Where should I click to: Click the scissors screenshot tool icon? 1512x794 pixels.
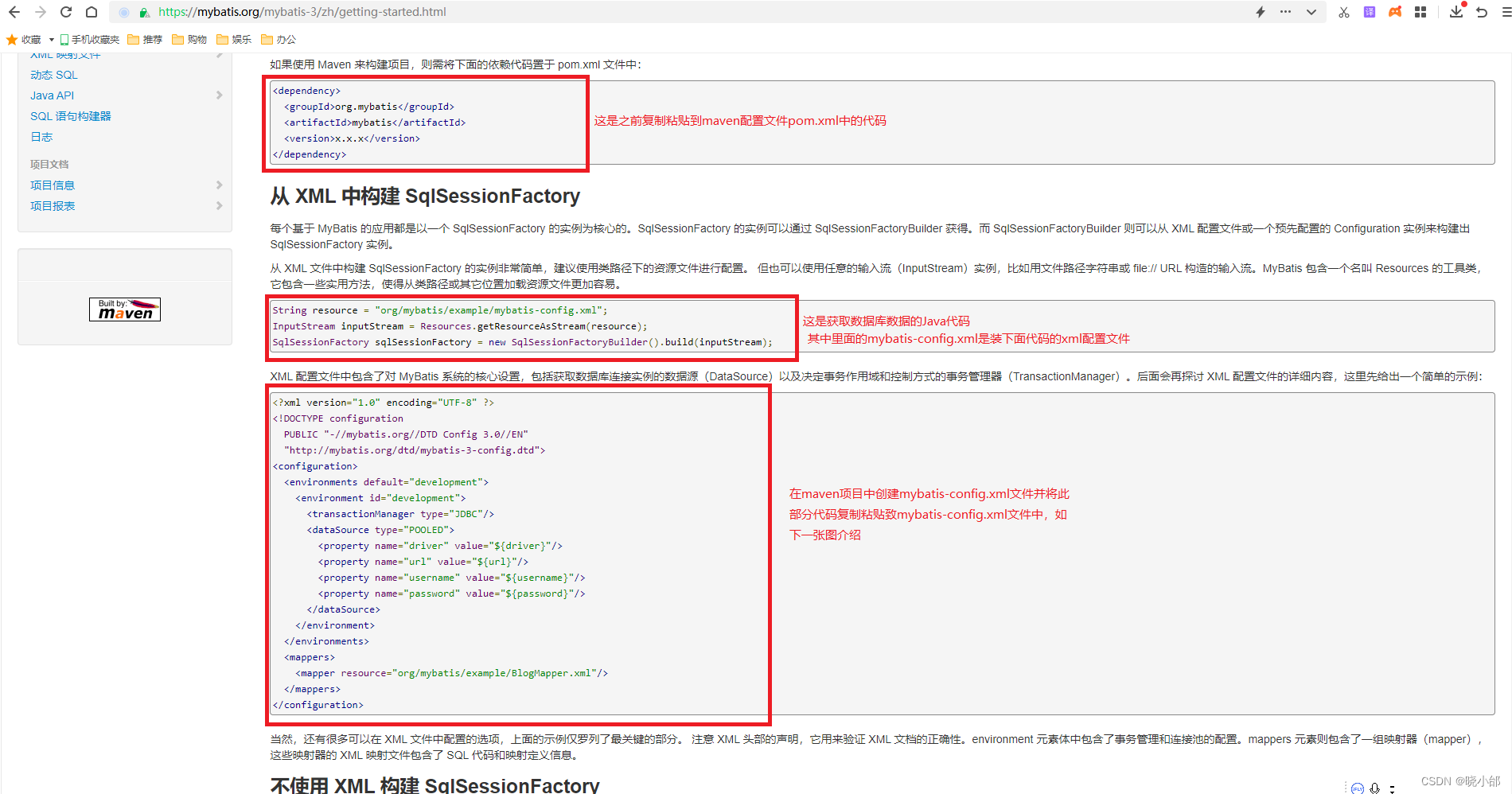click(x=1344, y=12)
